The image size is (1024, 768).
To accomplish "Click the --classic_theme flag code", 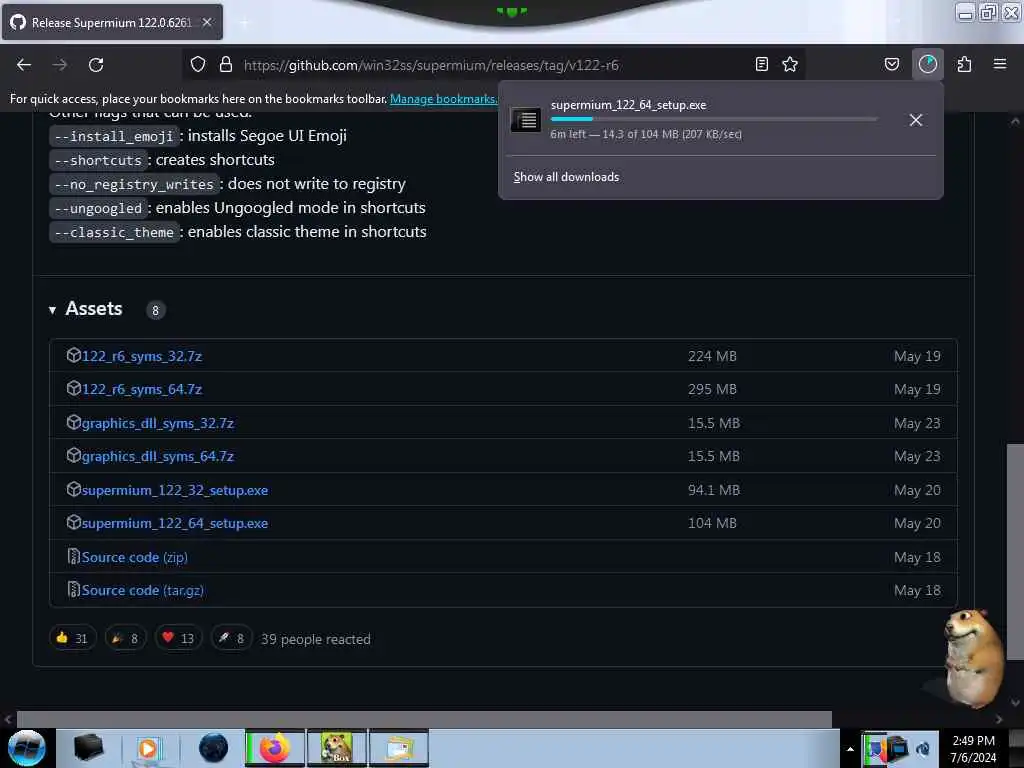I will (114, 232).
